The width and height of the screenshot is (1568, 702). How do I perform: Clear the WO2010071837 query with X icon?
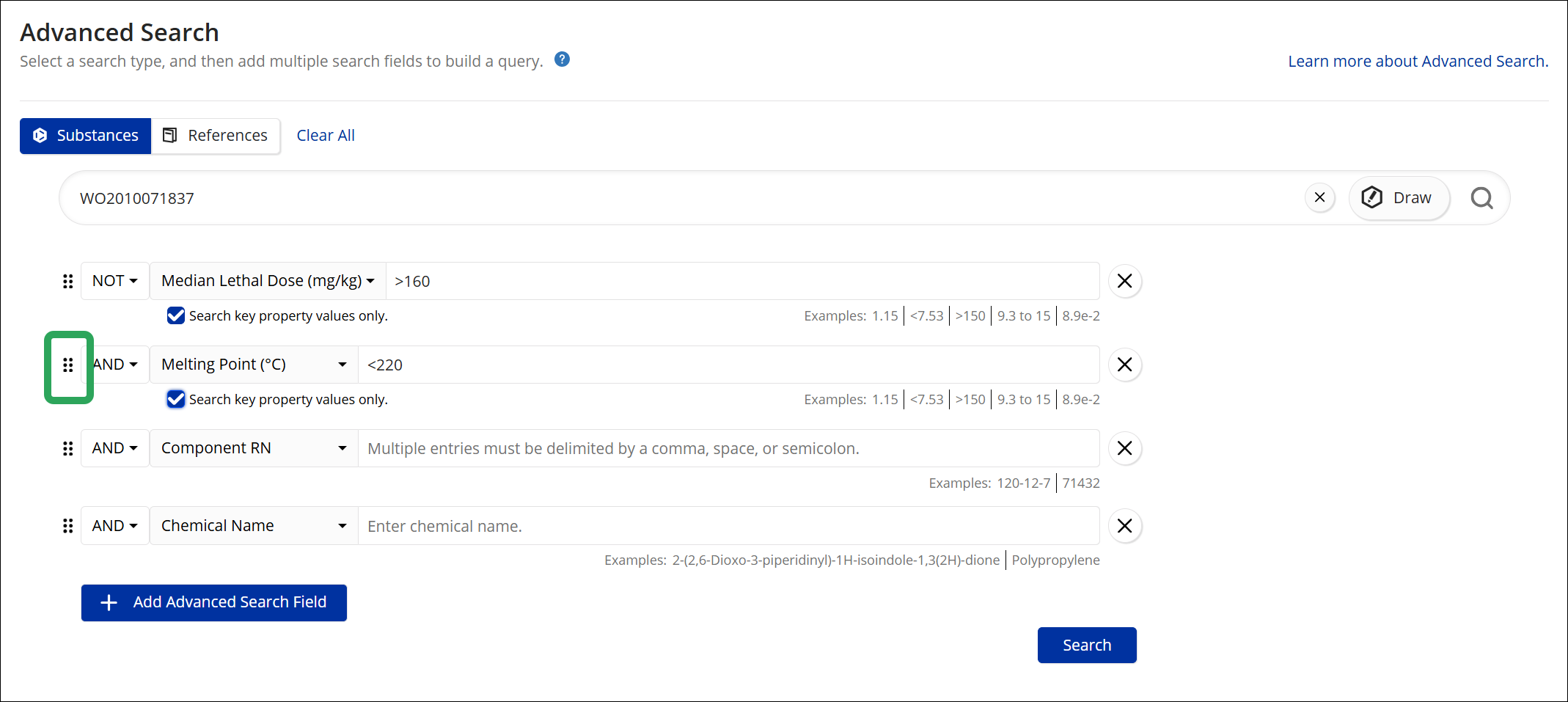click(1320, 197)
